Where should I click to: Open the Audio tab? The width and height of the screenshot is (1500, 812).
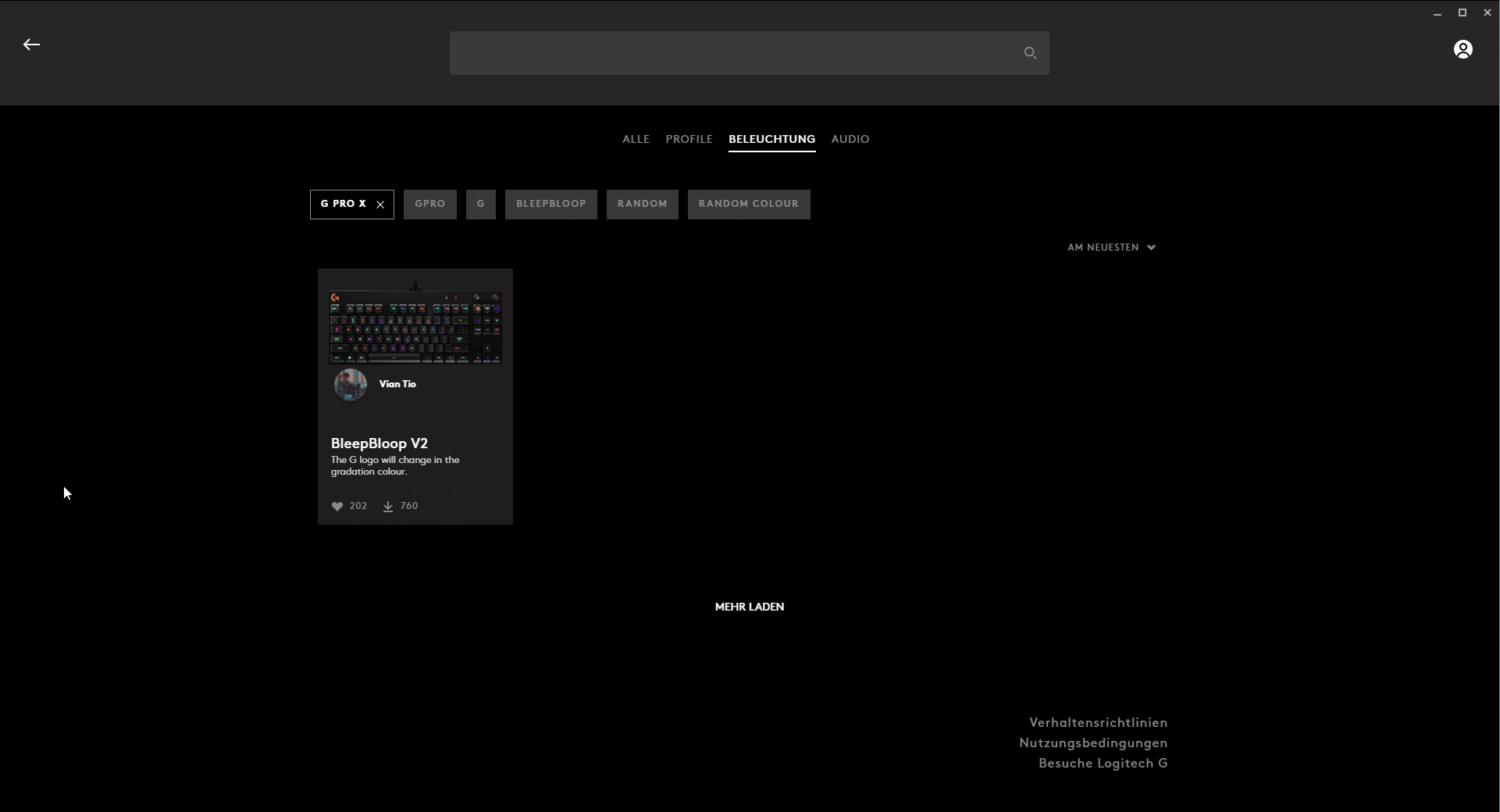coord(850,139)
